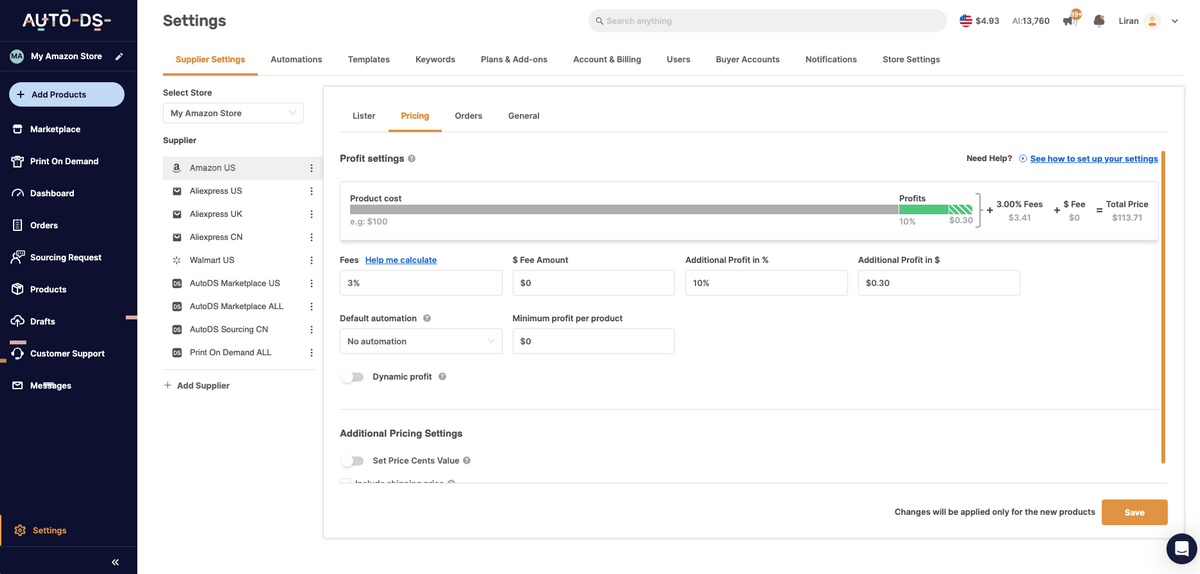Click the Minimum profit per product field

coord(593,341)
